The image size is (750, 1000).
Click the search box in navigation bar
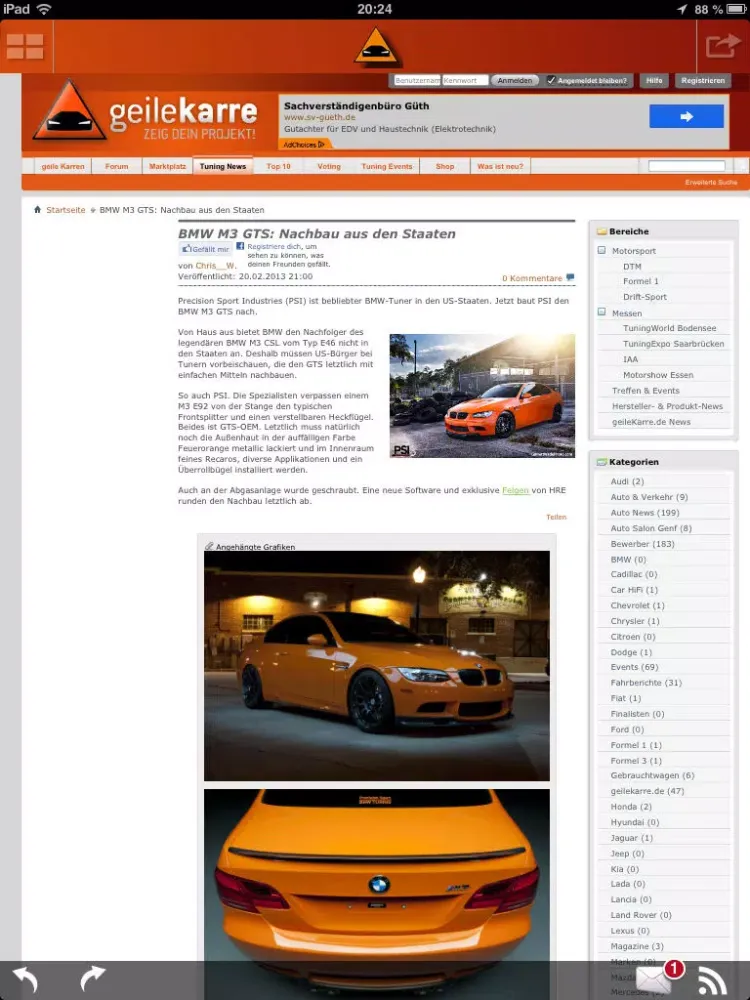pyautogui.click(x=686, y=166)
